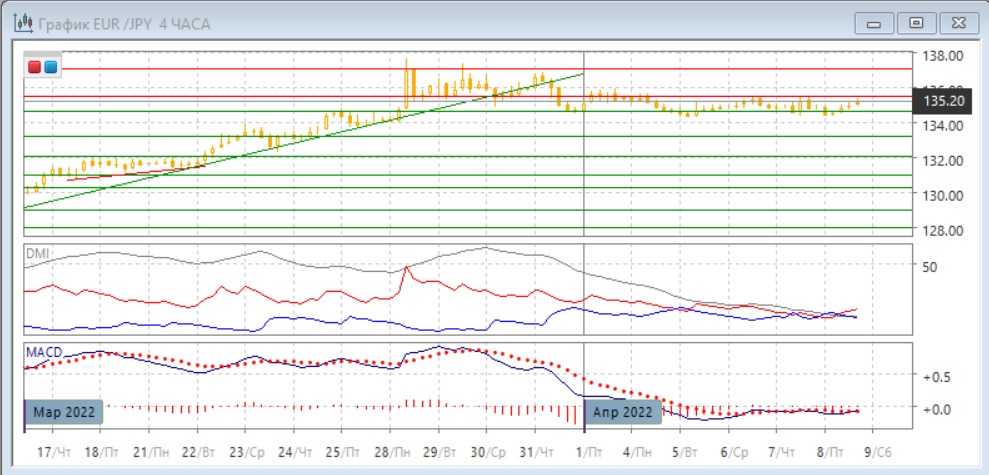Click the 135.20 current price label
989x475 pixels.
coord(943,101)
